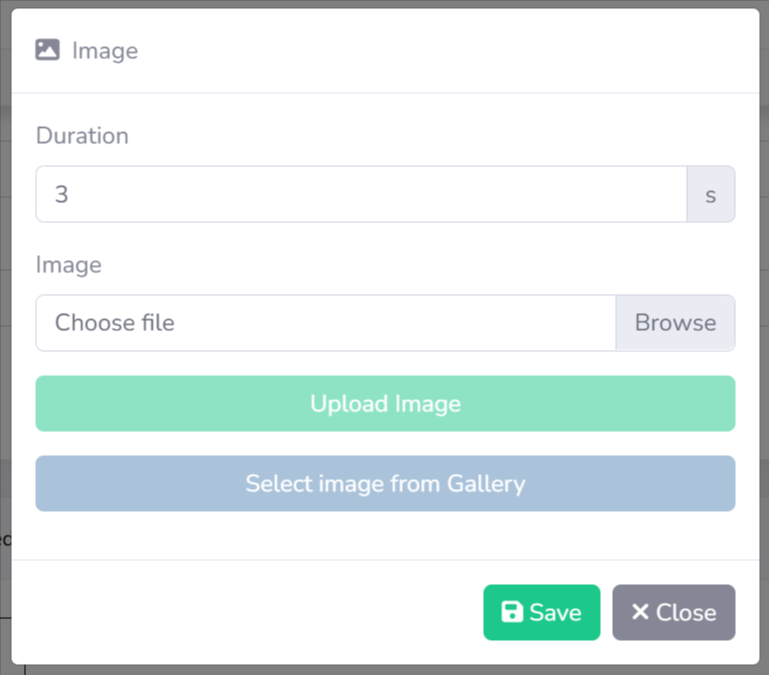
Task: Click the "Save" text label
Action: [555, 612]
